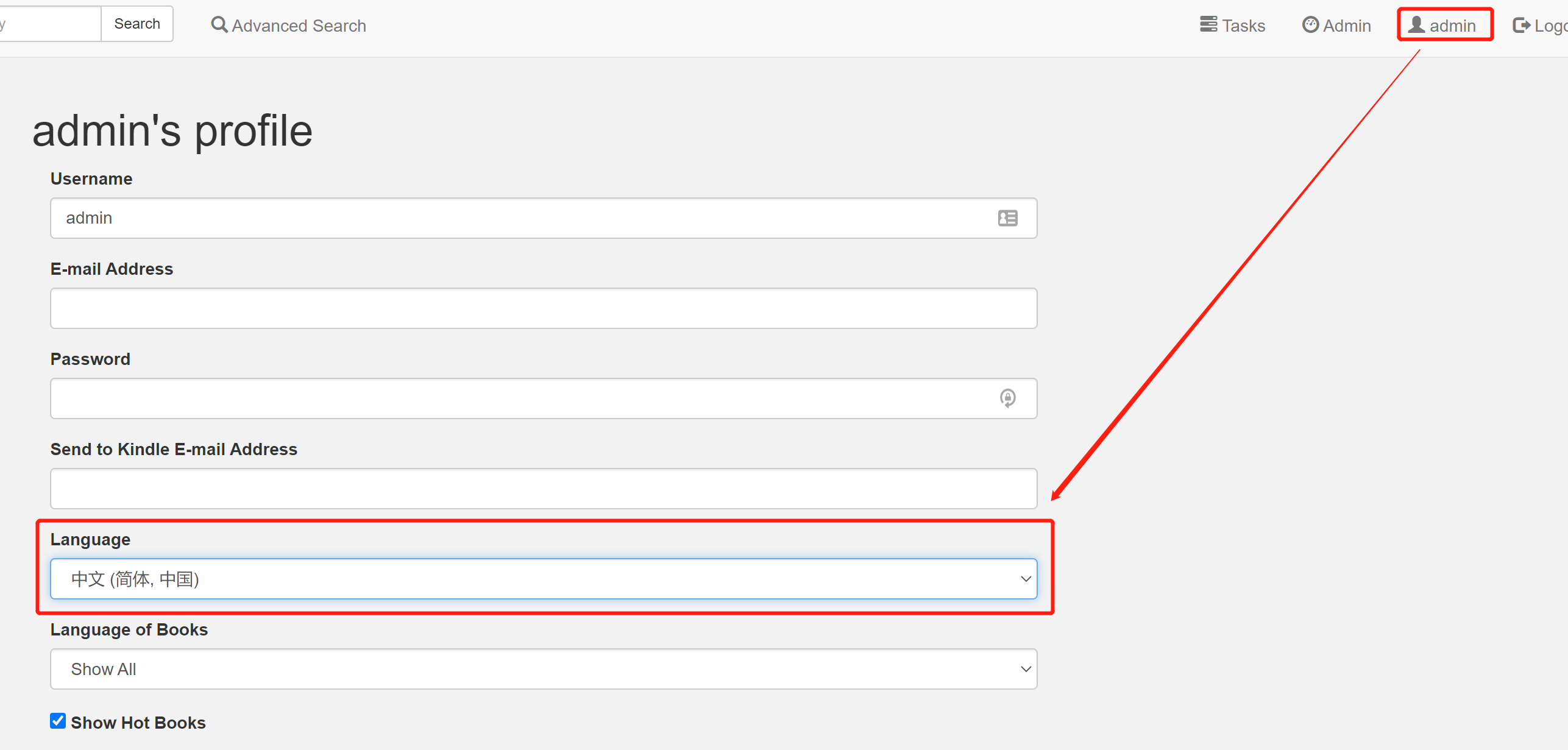Click the Show Hot Books label
Viewport: 1568px width, 750px height.
click(x=138, y=723)
